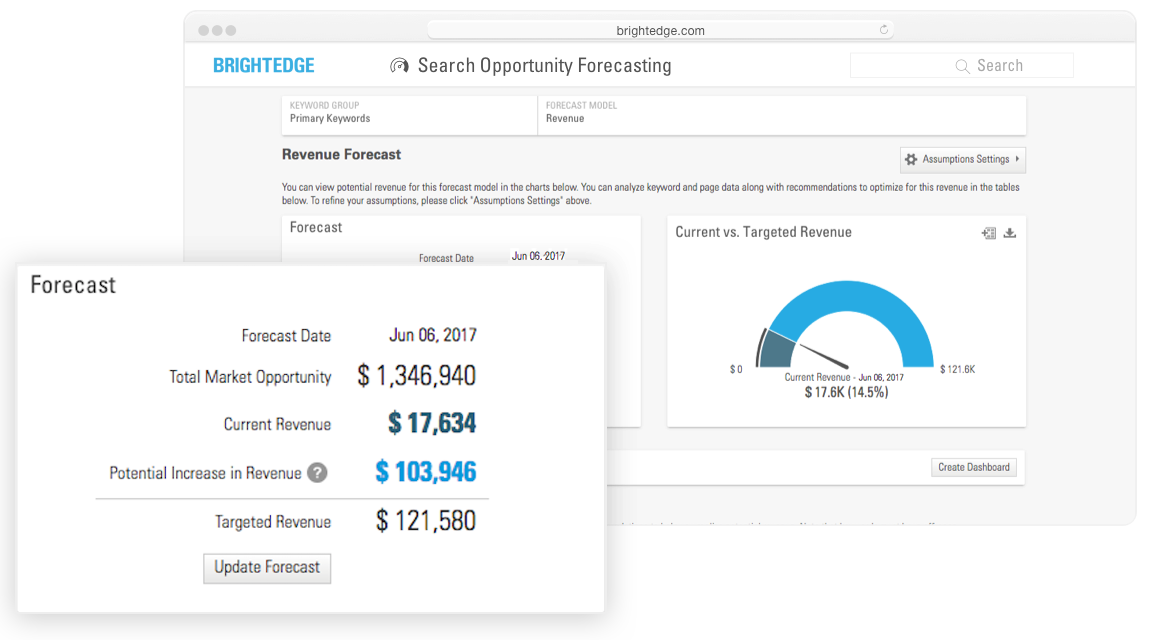Click the Create Dashboard button

click(973, 467)
